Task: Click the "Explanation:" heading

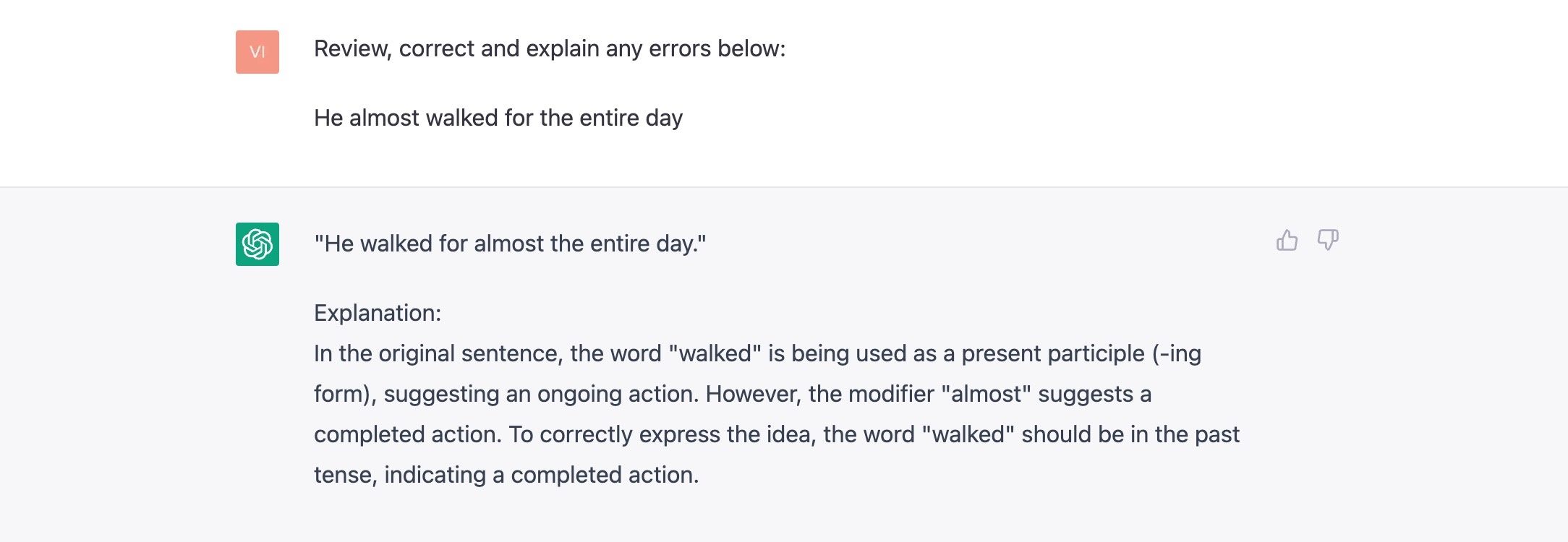Action: (377, 313)
